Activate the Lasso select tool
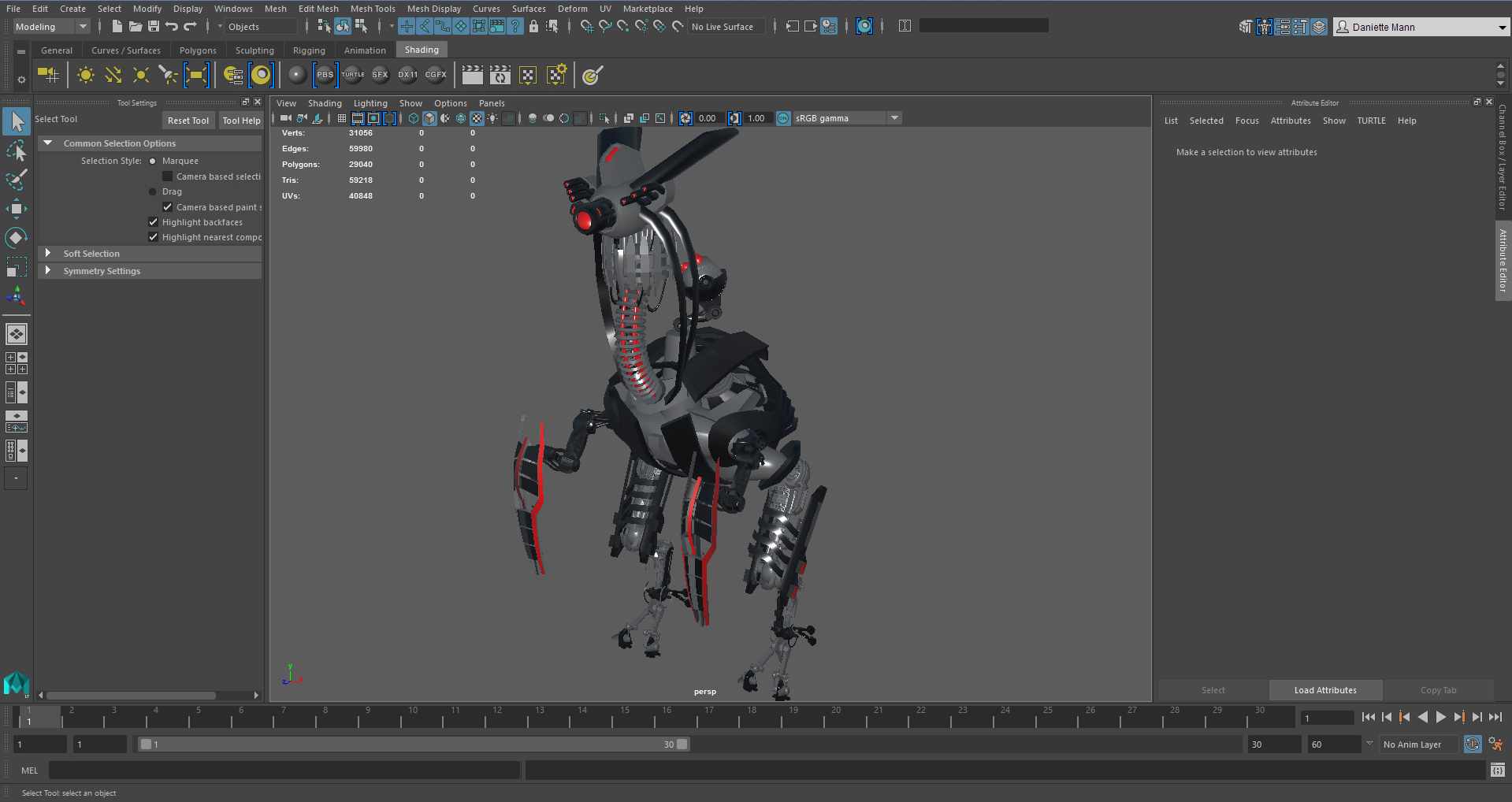 [17, 150]
